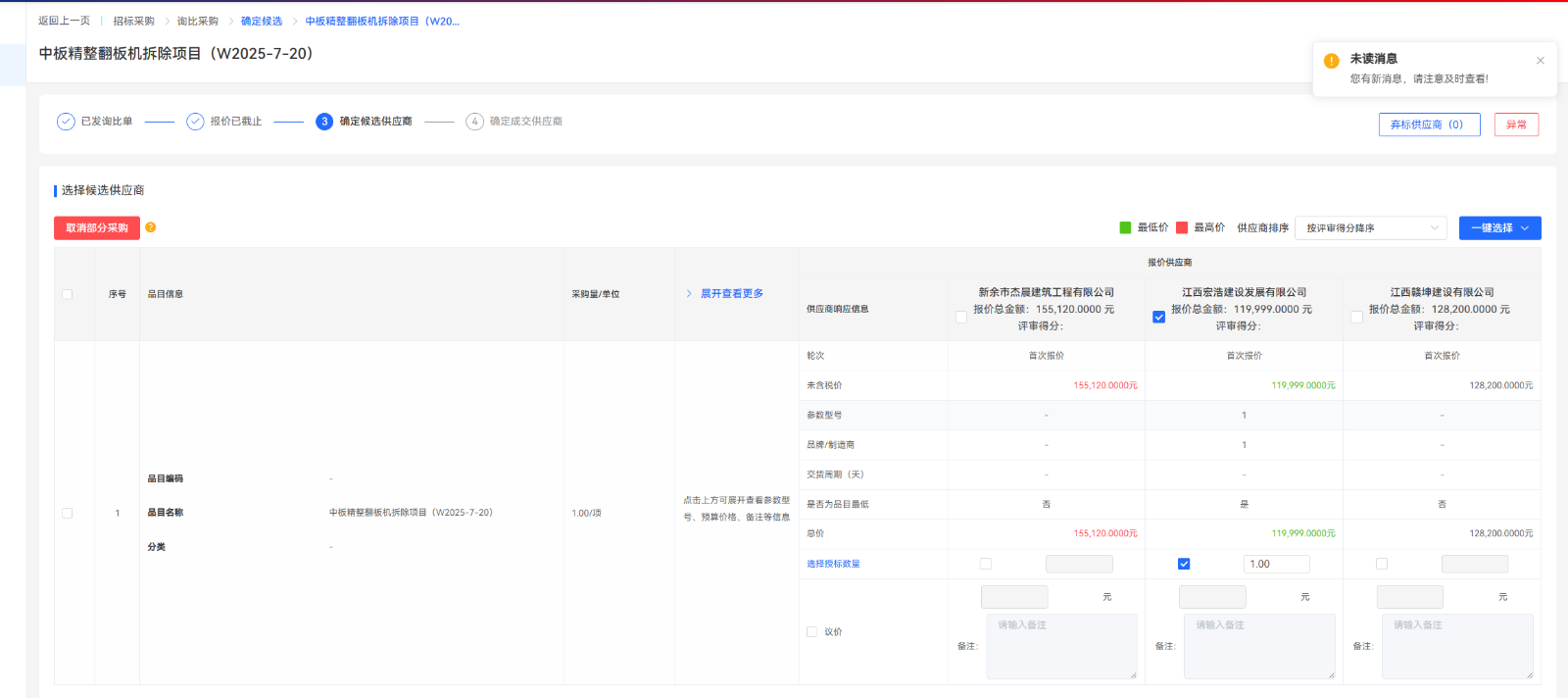The height and width of the screenshot is (698, 1568).
Task: Click 返回上一页 link
Action: [x=64, y=21]
